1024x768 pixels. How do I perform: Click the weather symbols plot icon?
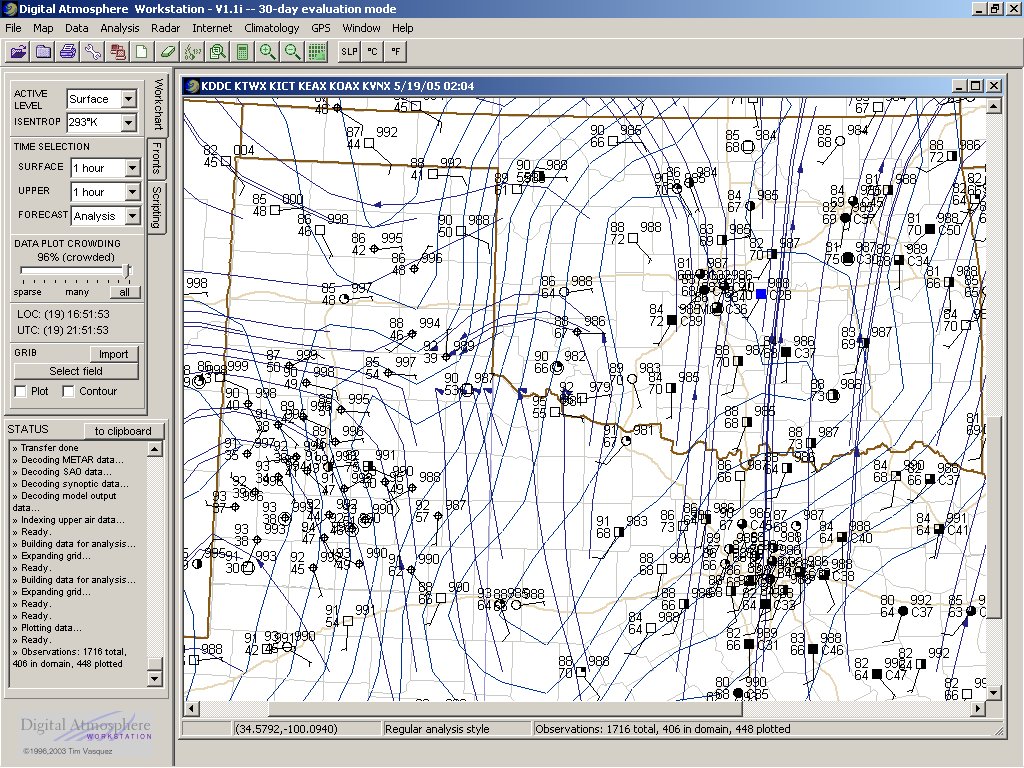pyautogui.click(x=193, y=52)
